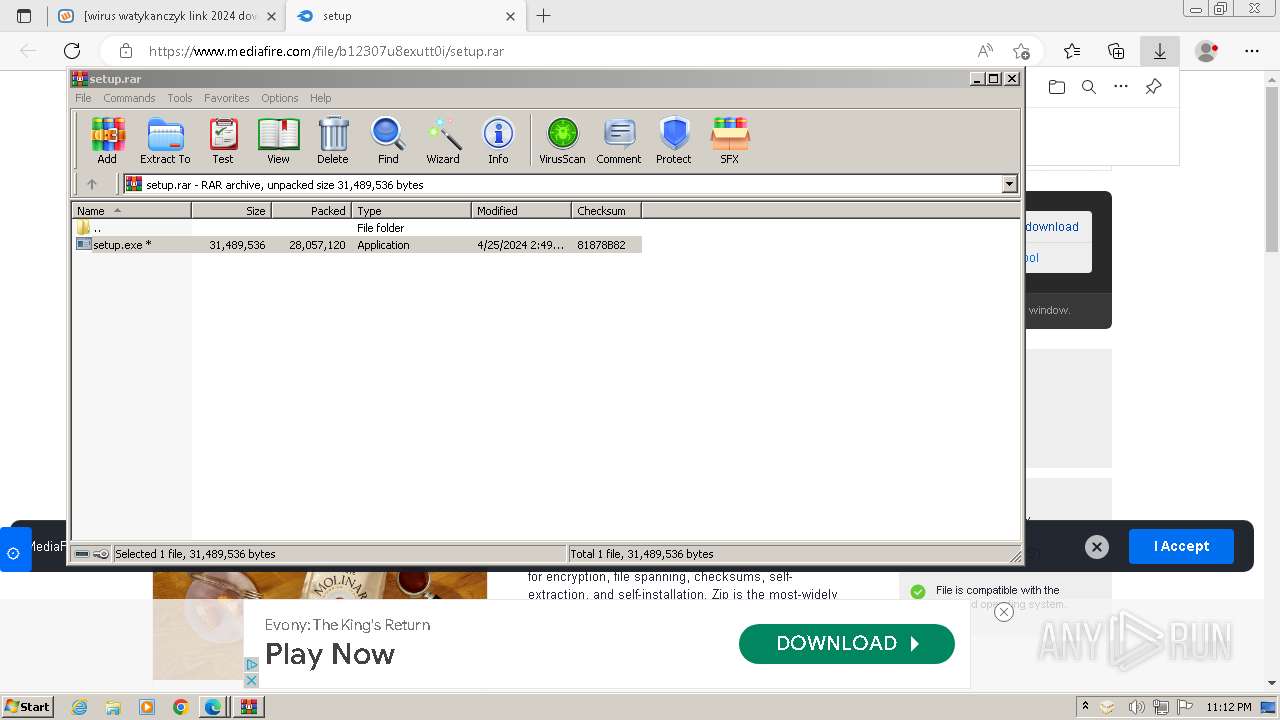The height and width of the screenshot is (720, 1280).
Task: Click the taskbar volume speaker icon
Action: [1137, 707]
